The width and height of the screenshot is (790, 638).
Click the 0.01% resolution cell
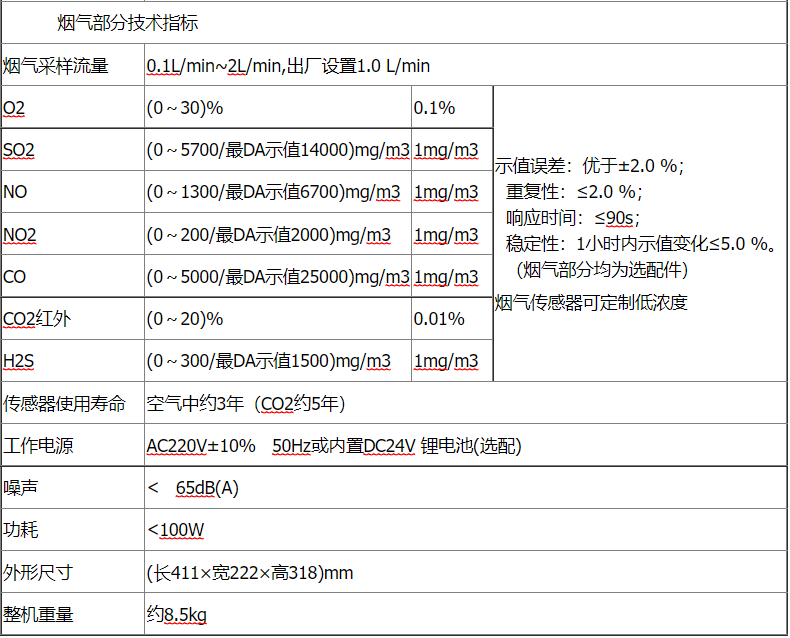coord(438,320)
